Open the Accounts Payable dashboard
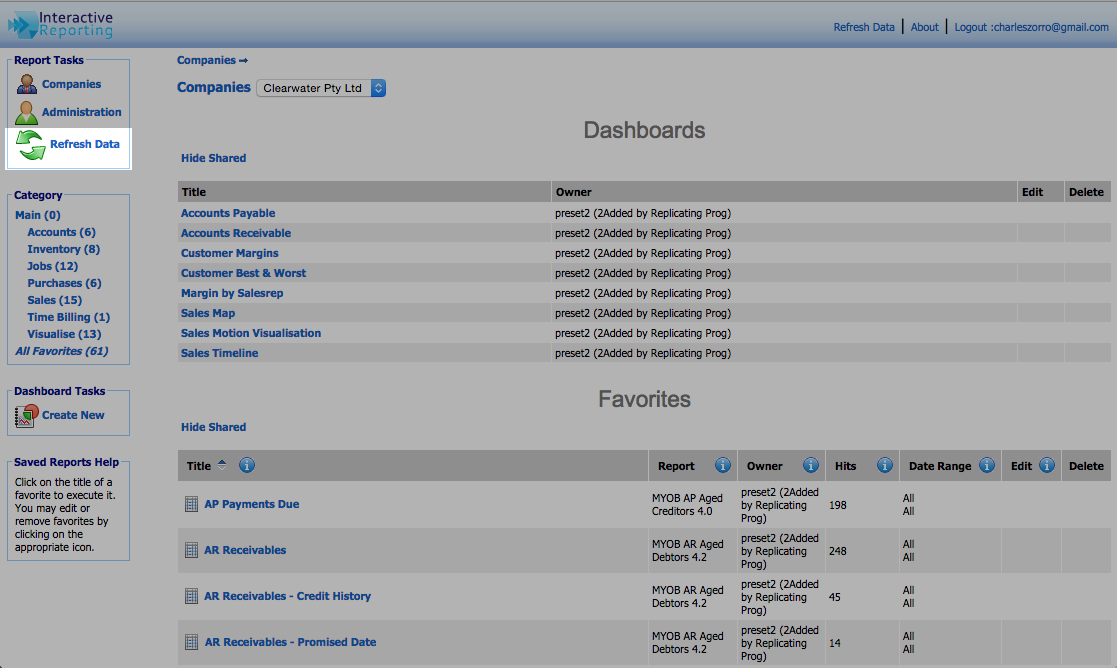This screenshot has height=668, width=1117. 228,213
